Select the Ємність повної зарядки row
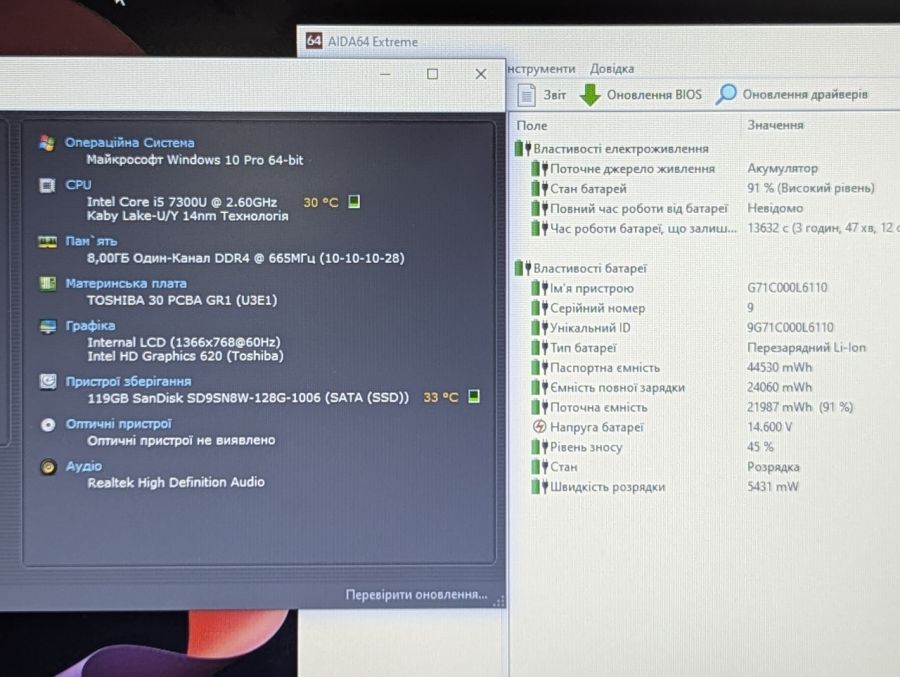Viewport: 900px width, 677px height. (704, 387)
